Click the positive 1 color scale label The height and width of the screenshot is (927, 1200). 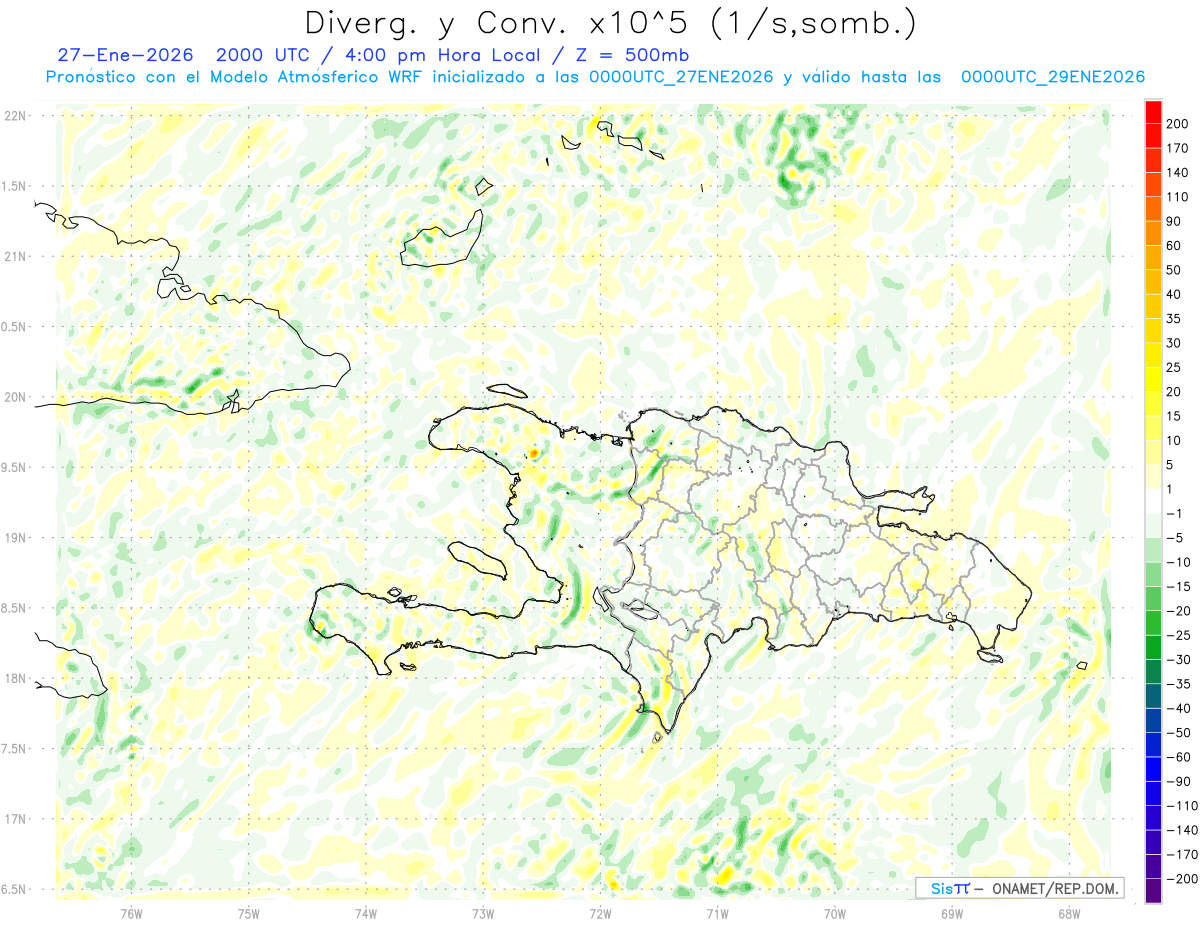[x=1171, y=489]
